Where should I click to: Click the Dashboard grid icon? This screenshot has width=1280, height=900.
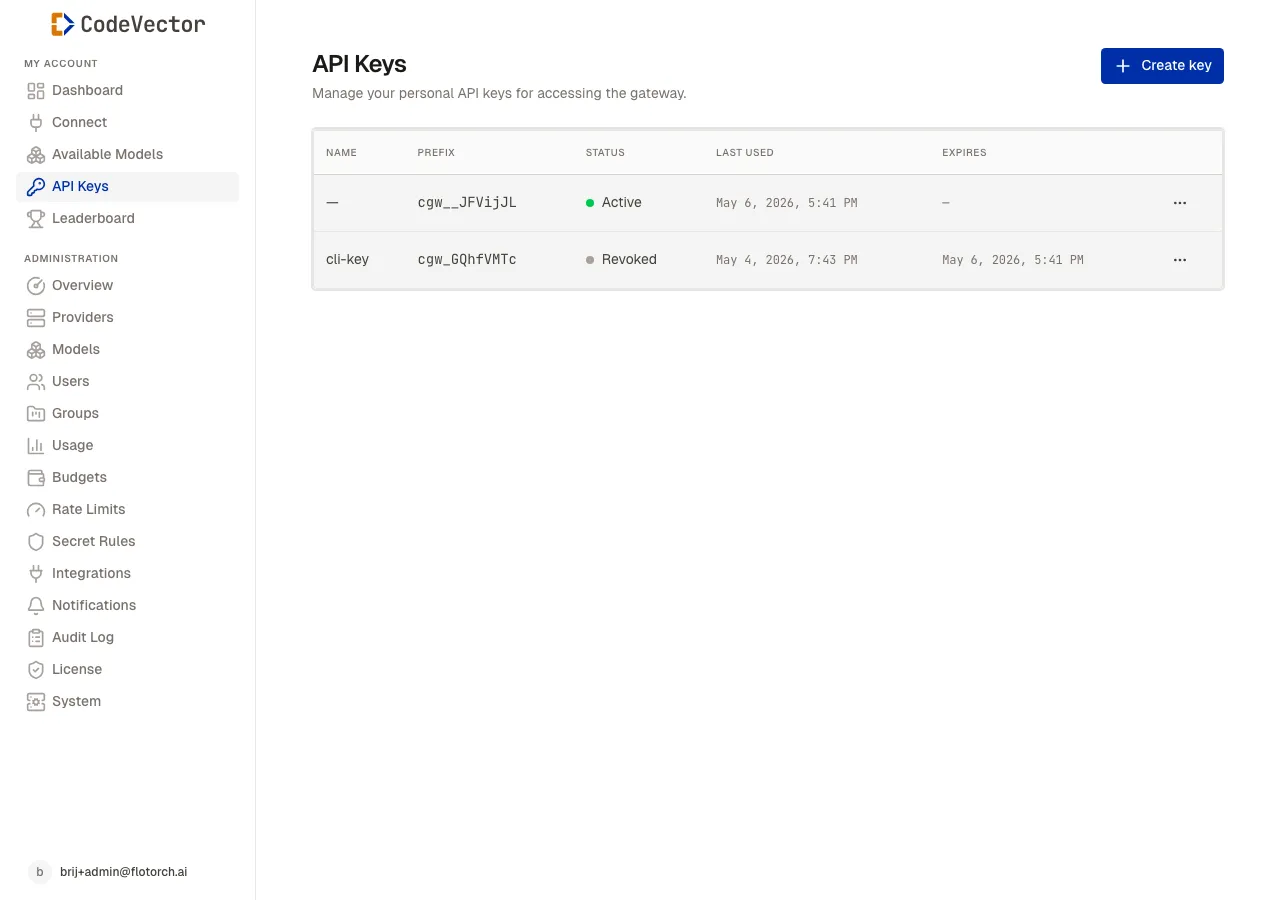point(36,91)
